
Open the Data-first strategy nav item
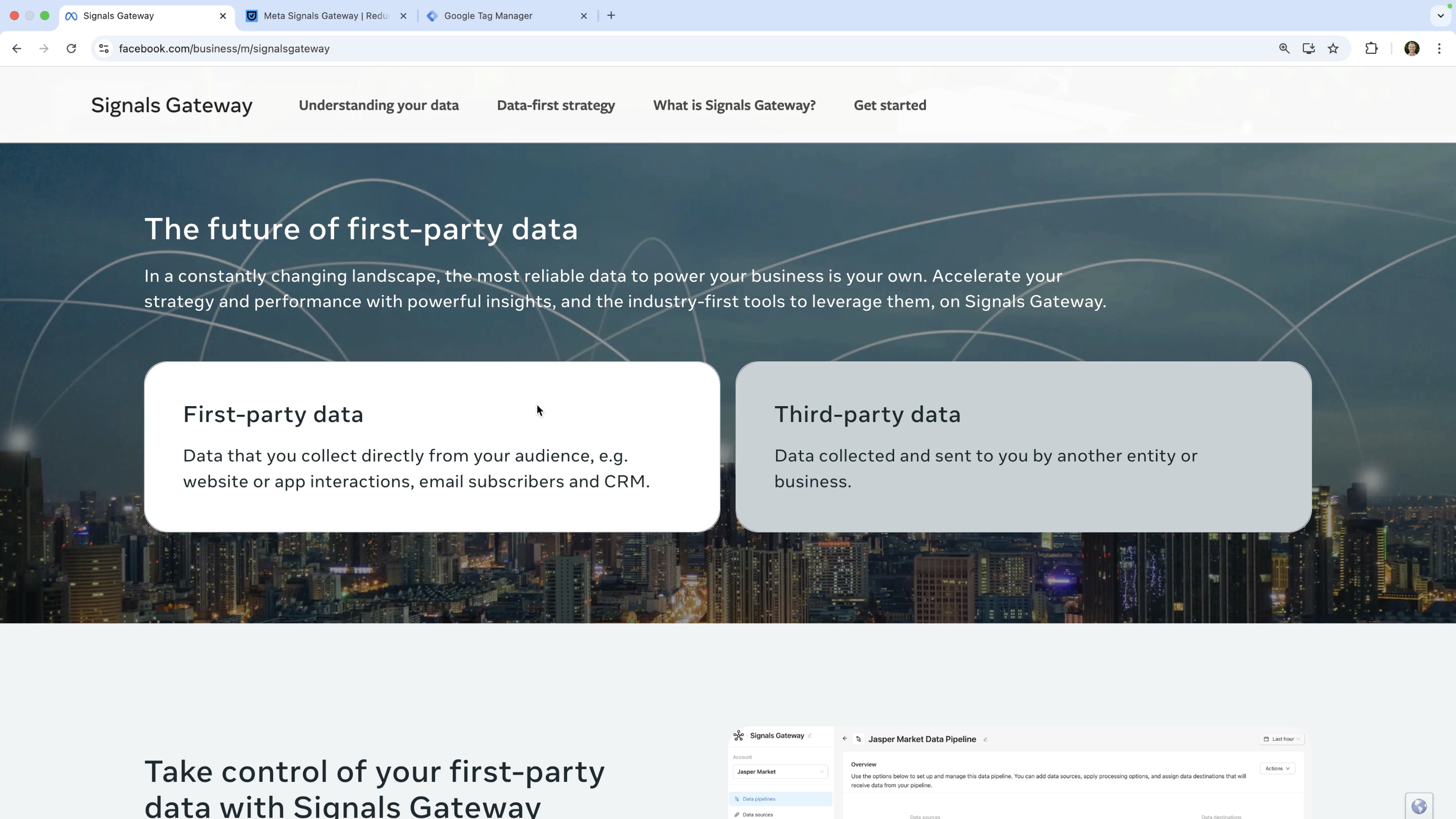[x=556, y=105]
